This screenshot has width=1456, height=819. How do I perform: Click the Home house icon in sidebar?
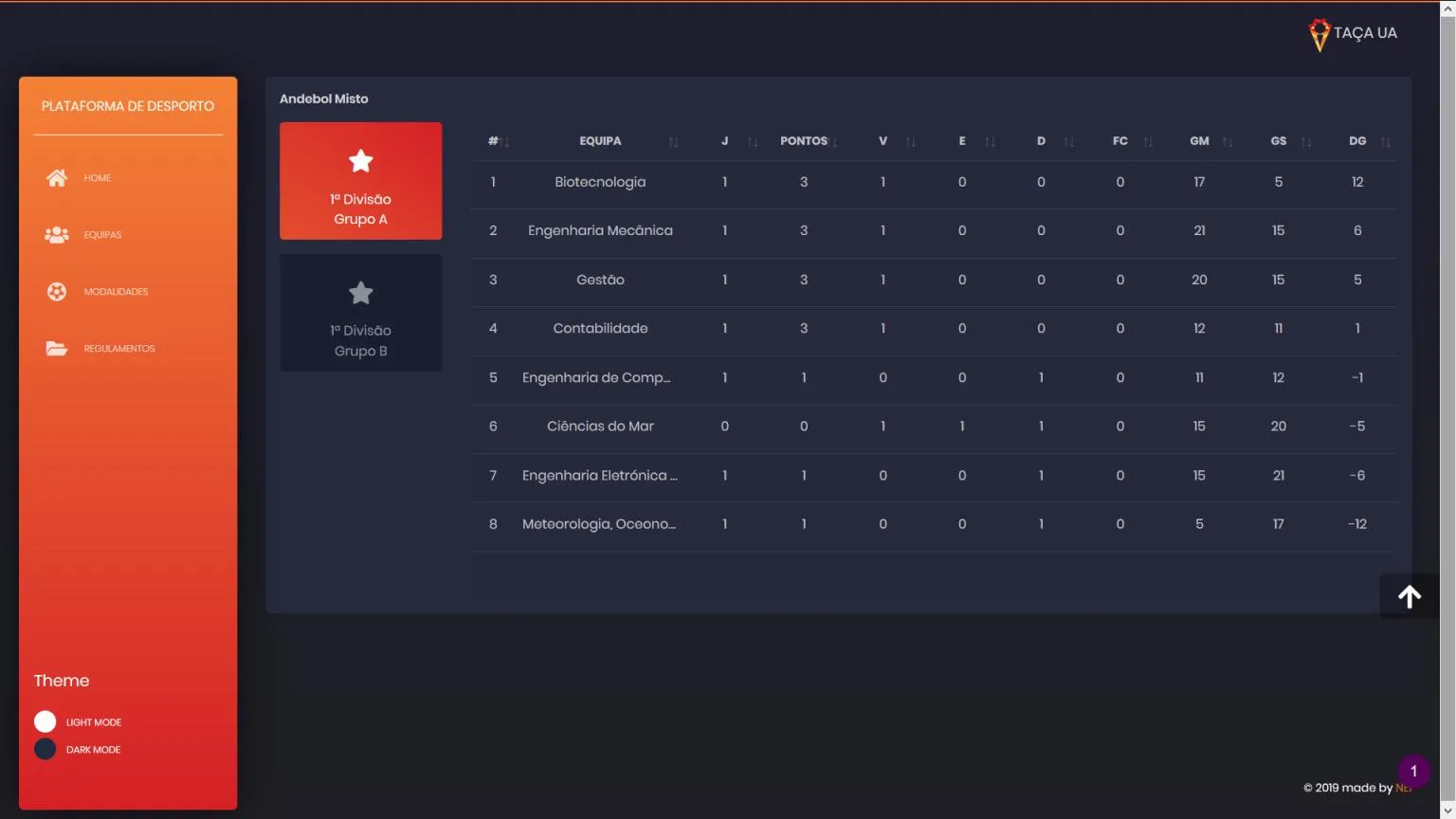pyautogui.click(x=57, y=178)
